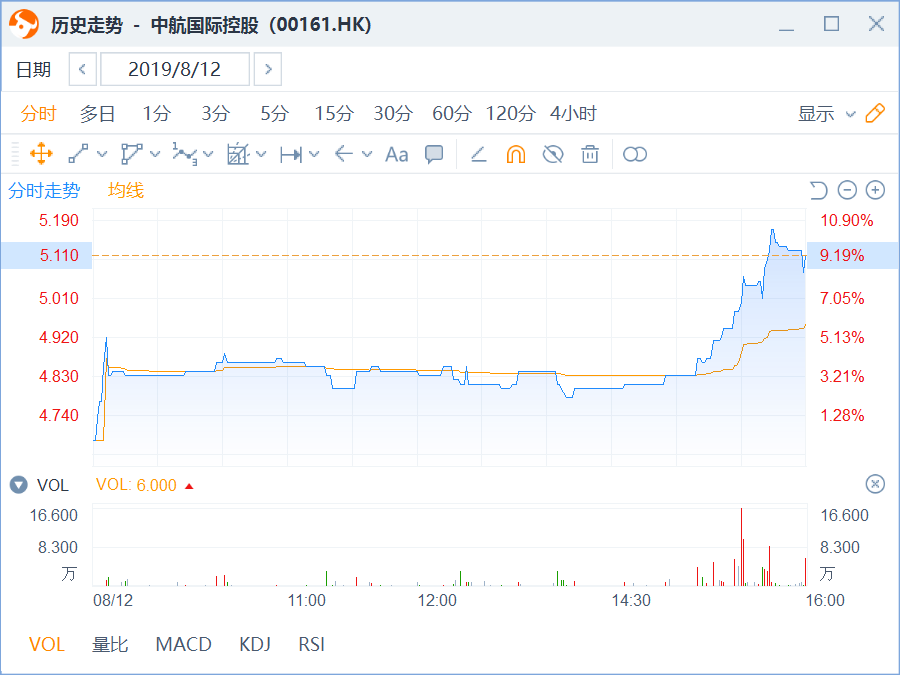Expand shape tool dropdown arrow
The height and width of the screenshot is (675, 900).
pos(155,154)
